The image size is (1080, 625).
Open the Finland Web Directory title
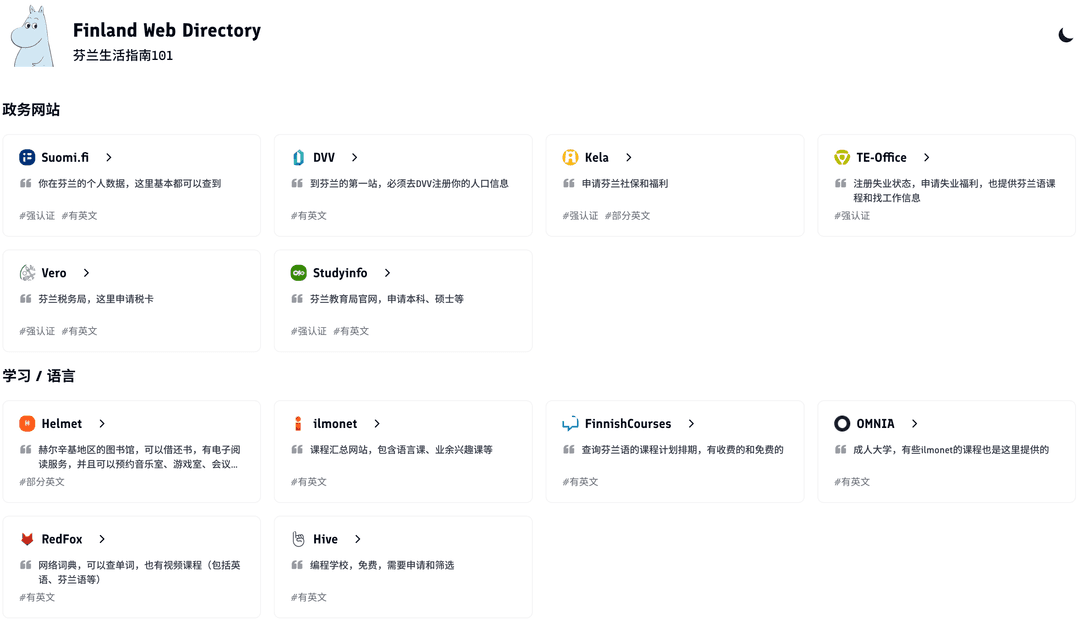pyautogui.click(x=167, y=30)
